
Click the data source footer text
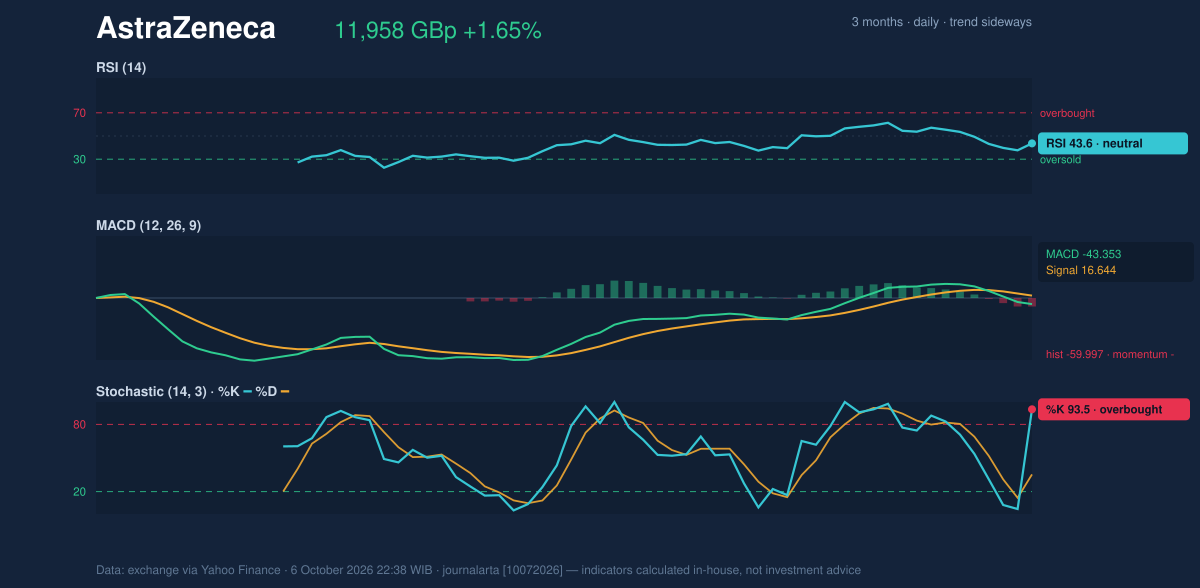coord(478,570)
